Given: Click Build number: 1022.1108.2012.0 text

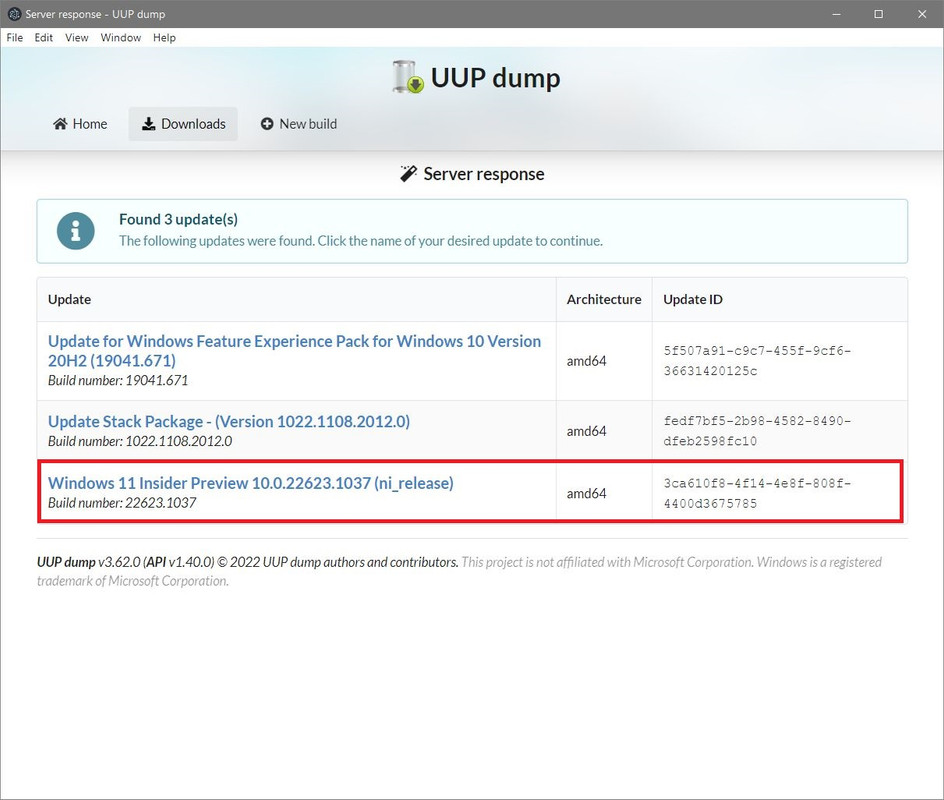Looking at the screenshot, I should (x=140, y=441).
